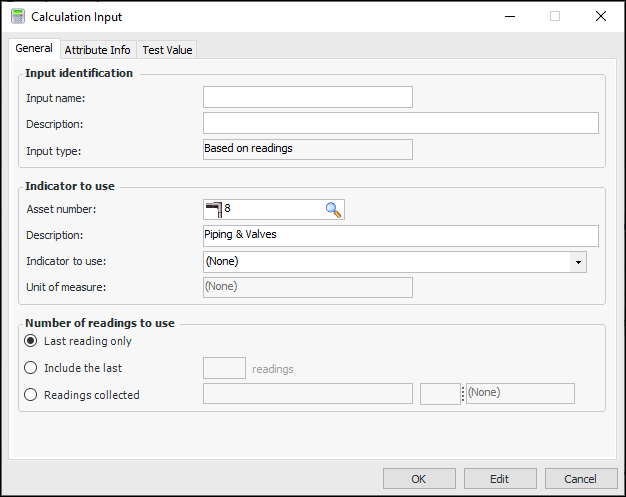Screen dimensions: 626x497
Task: Switch to the Attribute Info tab
Action: (x=97, y=50)
